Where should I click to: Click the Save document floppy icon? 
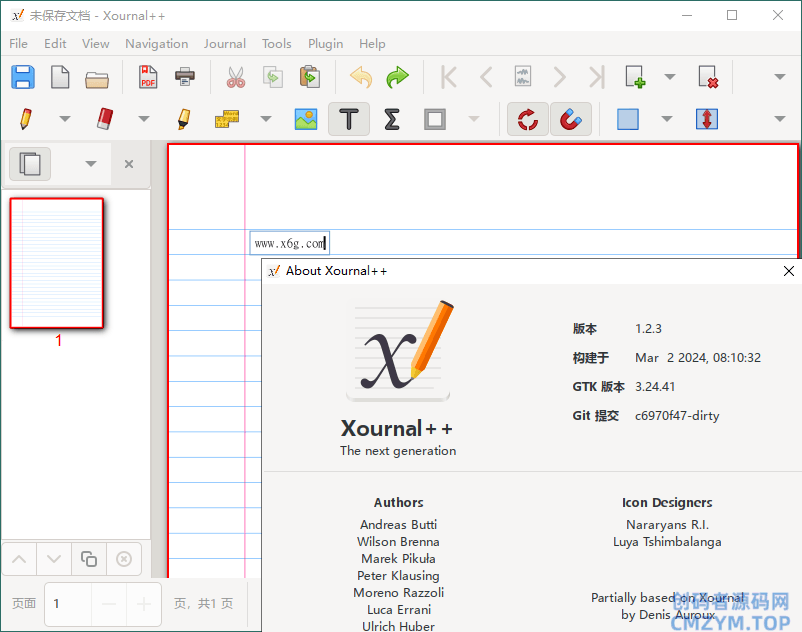click(x=23, y=77)
